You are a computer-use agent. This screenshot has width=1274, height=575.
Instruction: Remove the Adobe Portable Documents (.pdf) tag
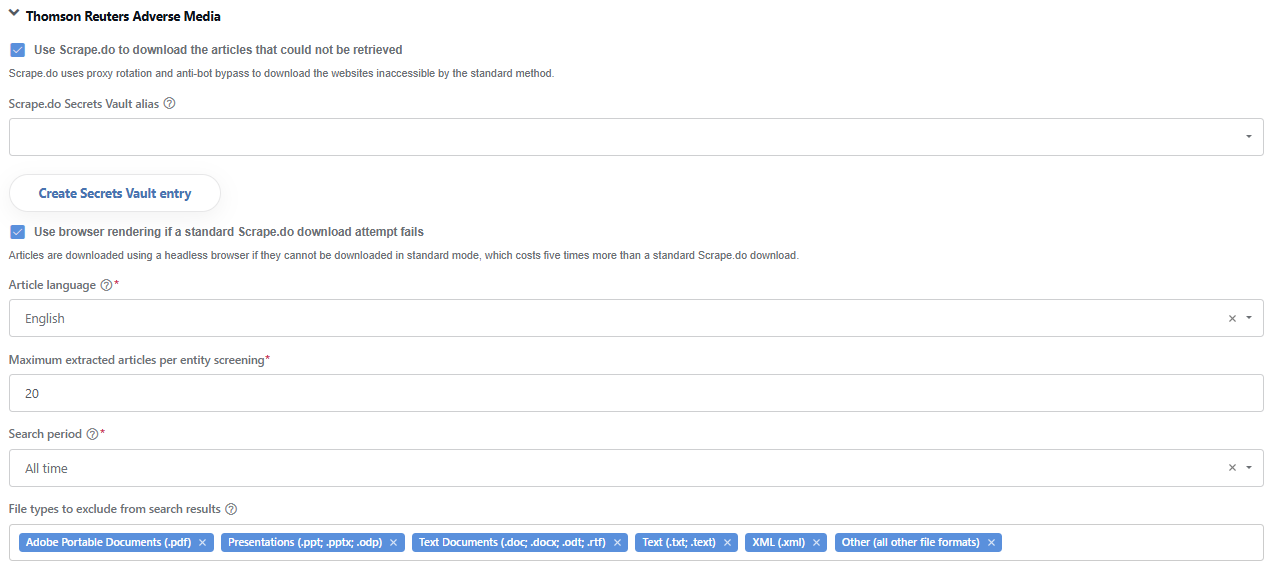point(203,543)
